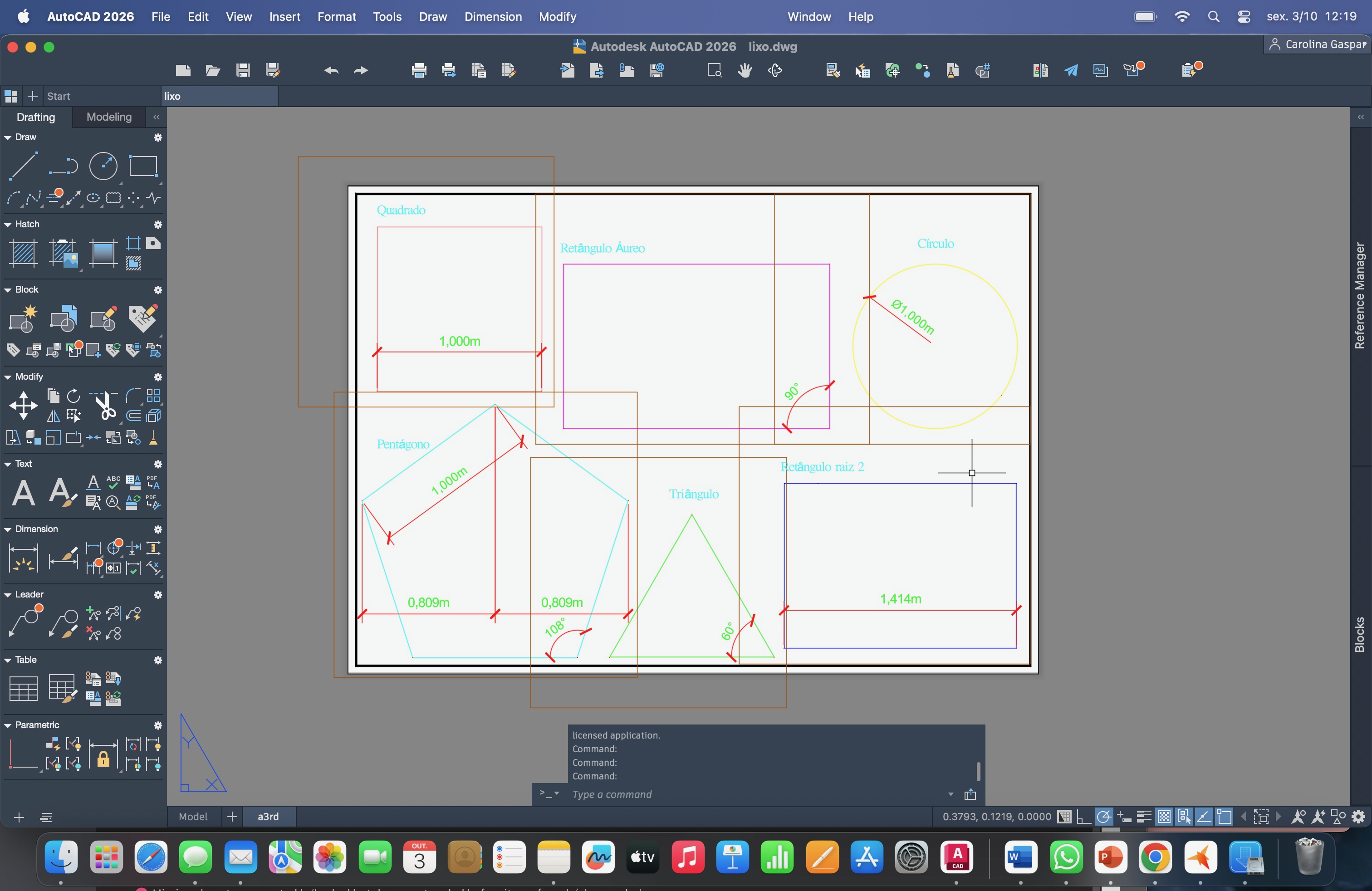Select the Circle drawing tool
Viewport: 1372px width, 891px height.
103,166
